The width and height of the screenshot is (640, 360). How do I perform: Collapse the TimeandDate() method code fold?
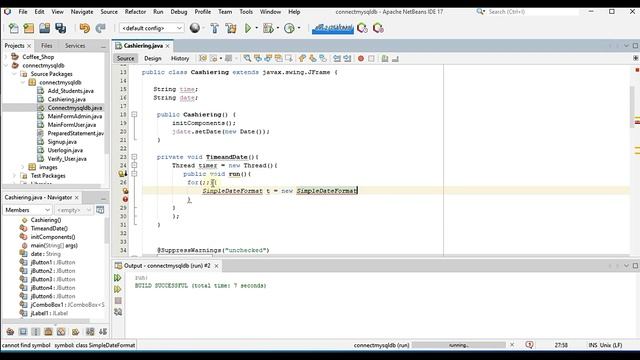point(134,157)
